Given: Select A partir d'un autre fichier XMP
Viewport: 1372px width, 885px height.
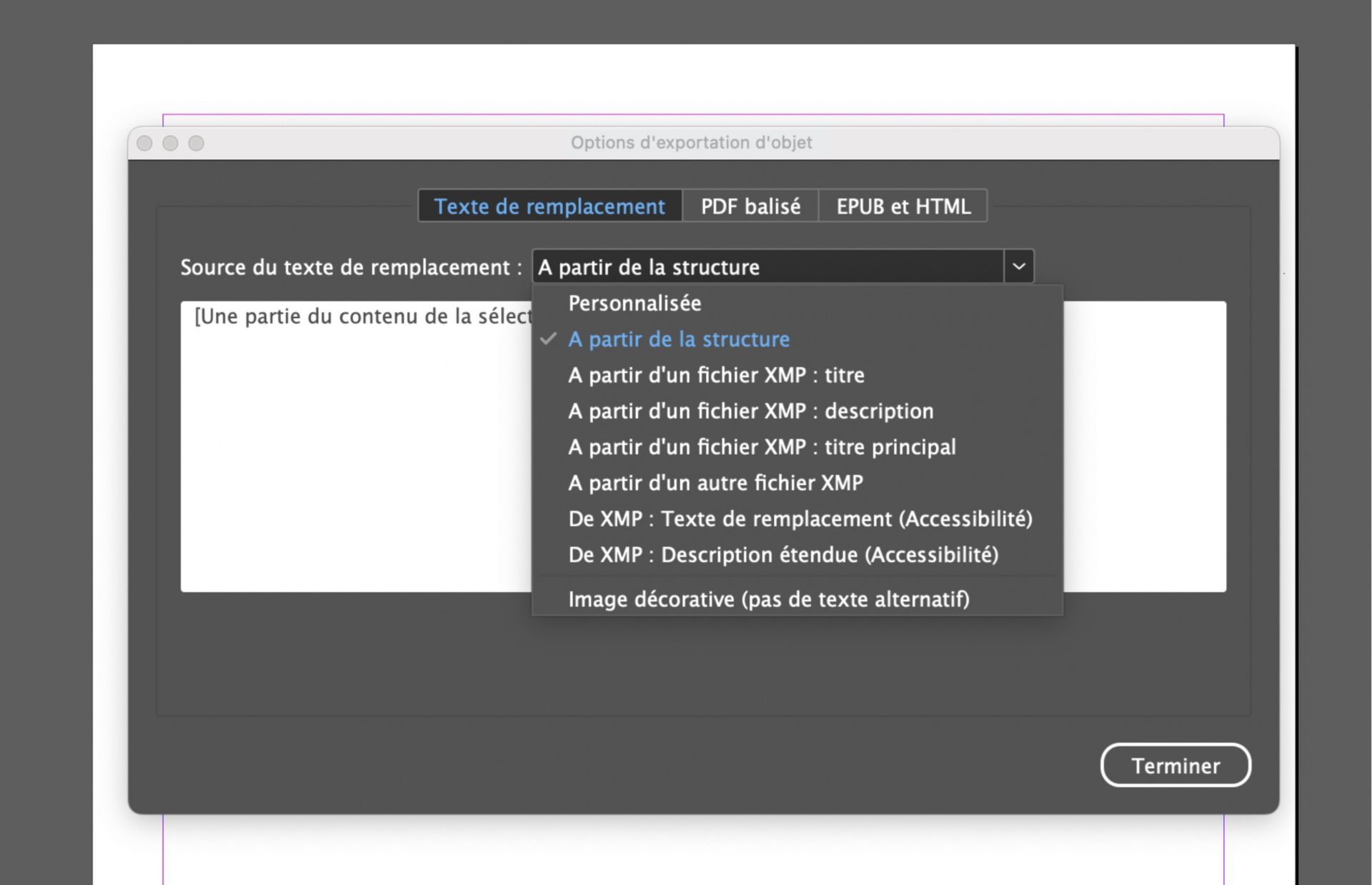Looking at the screenshot, I should [715, 483].
